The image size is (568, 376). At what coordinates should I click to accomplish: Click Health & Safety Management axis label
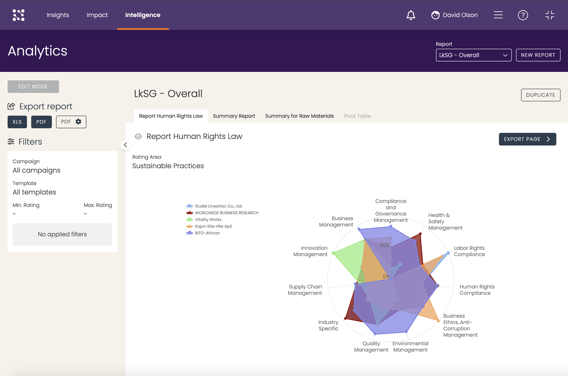coord(445,221)
